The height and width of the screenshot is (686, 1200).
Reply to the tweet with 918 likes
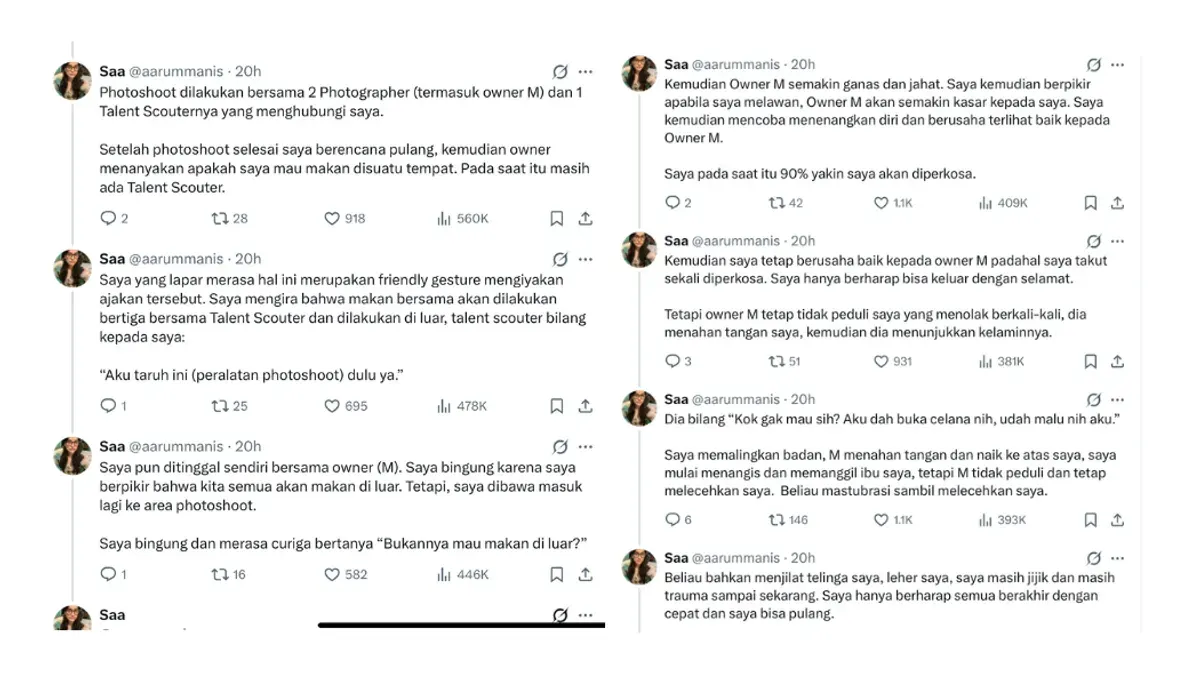pyautogui.click(x=109, y=218)
